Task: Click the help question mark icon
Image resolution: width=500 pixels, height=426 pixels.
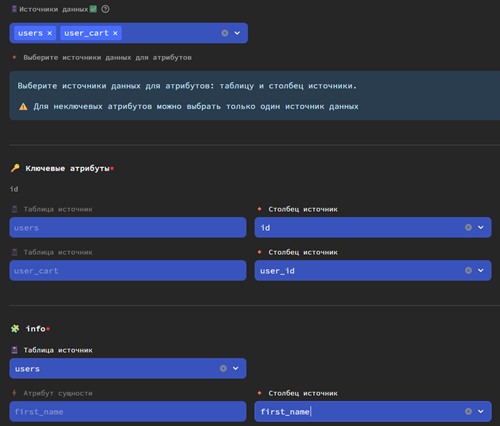Action: 105,9
